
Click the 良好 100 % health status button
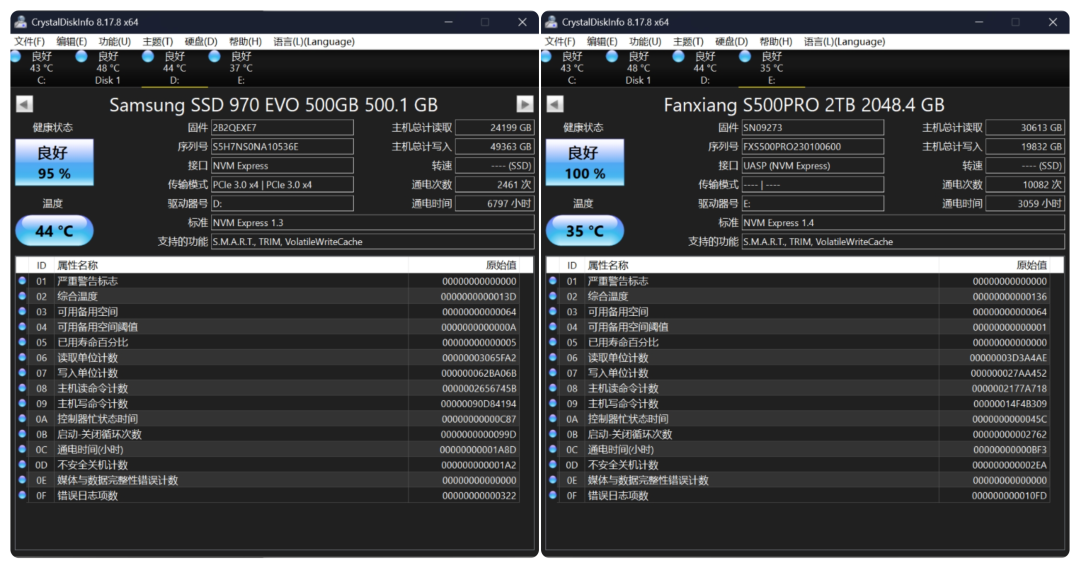tap(585, 162)
